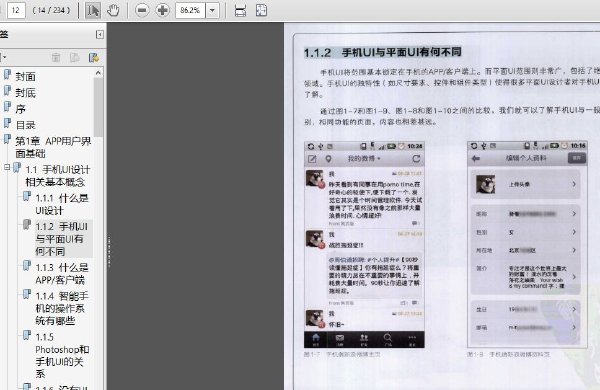Click the page number input field
This screenshot has width=600, height=390.
pos(16,10)
